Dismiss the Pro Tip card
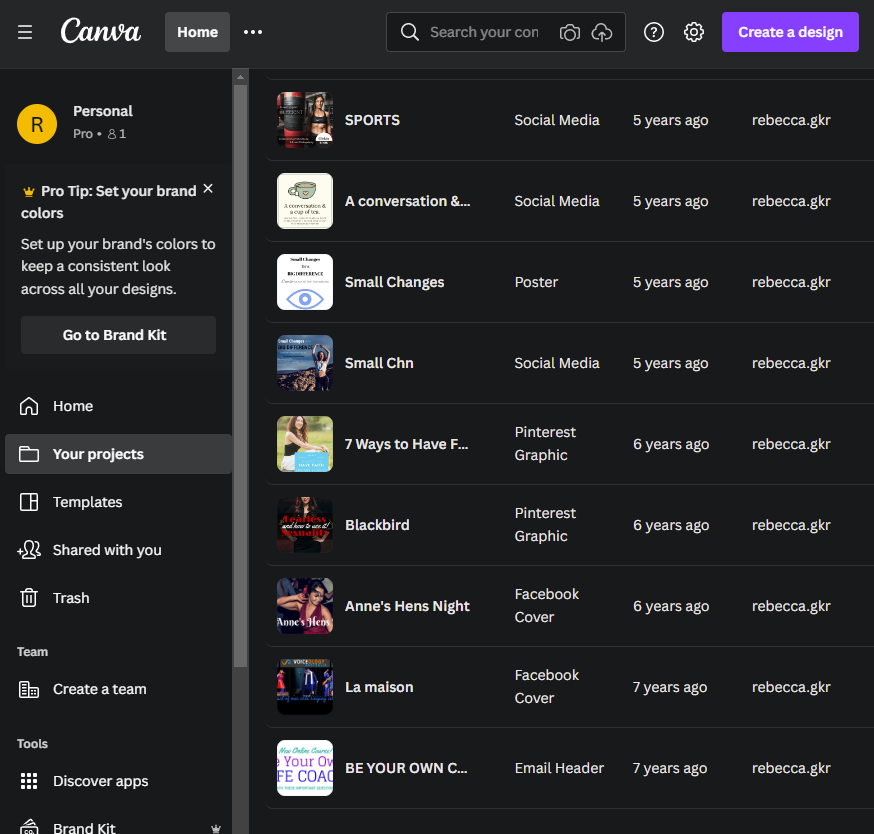This screenshot has width=874, height=834. click(208, 188)
